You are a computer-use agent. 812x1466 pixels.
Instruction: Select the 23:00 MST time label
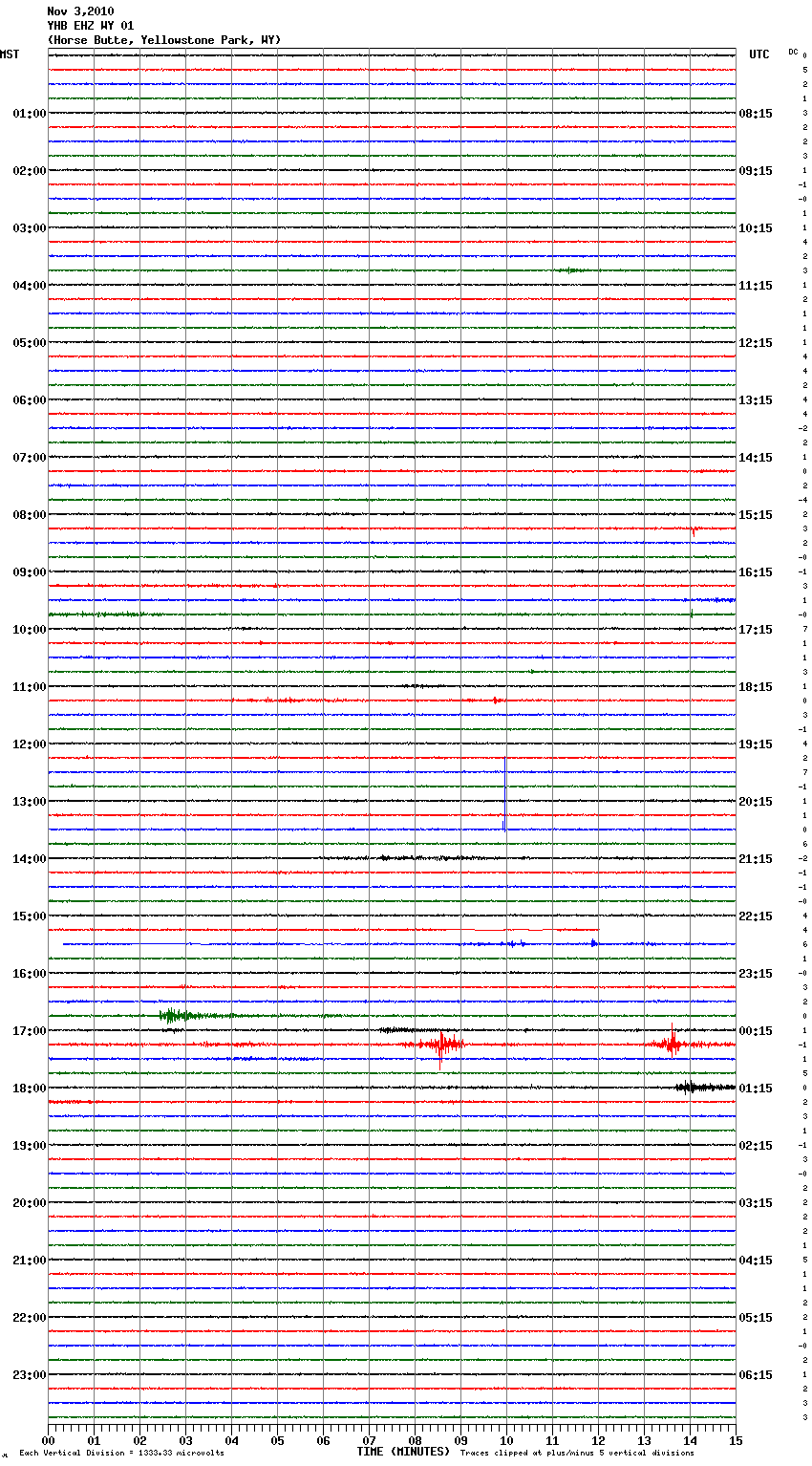(x=30, y=1375)
